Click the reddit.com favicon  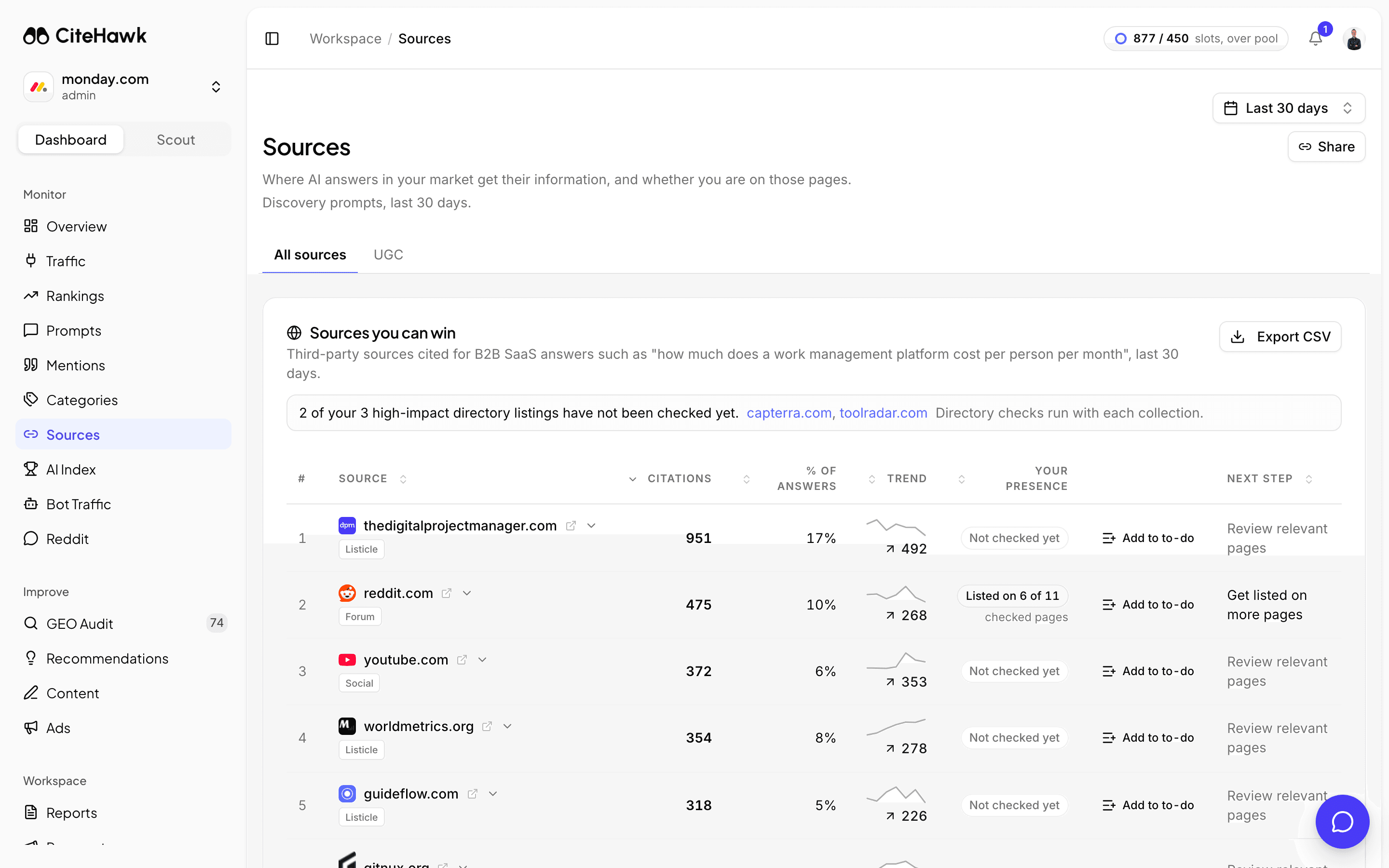tap(347, 593)
